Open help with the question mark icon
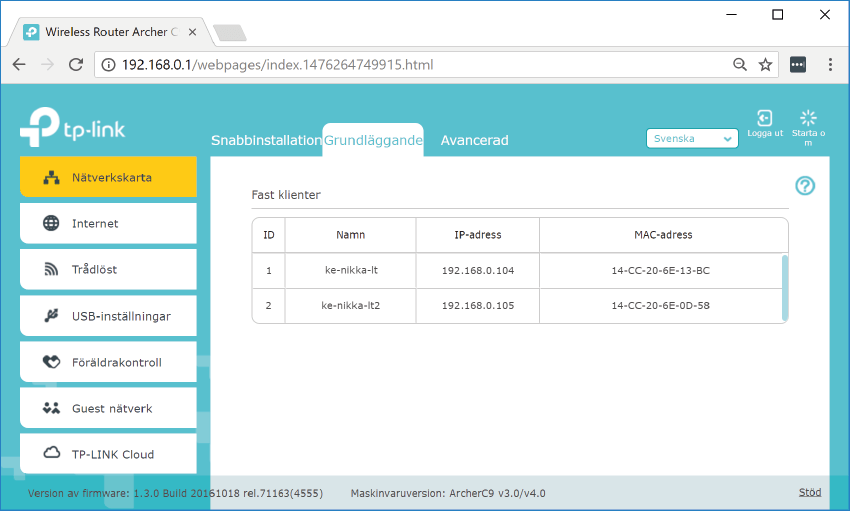Screen dimensions: 850x511 pyautogui.click(x=805, y=186)
